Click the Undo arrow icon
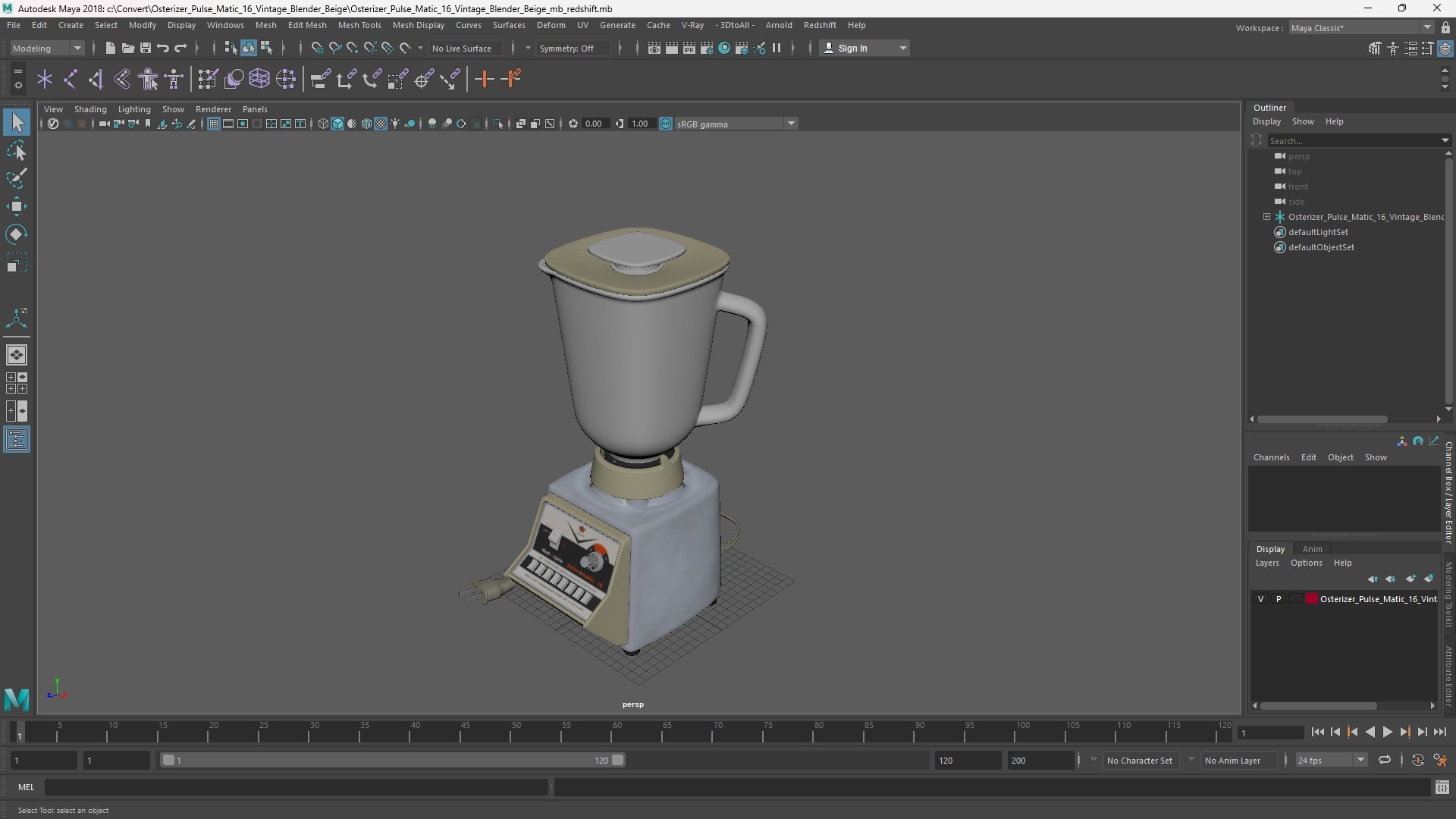This screenshot has height=819, width=1456. [162, 48]
